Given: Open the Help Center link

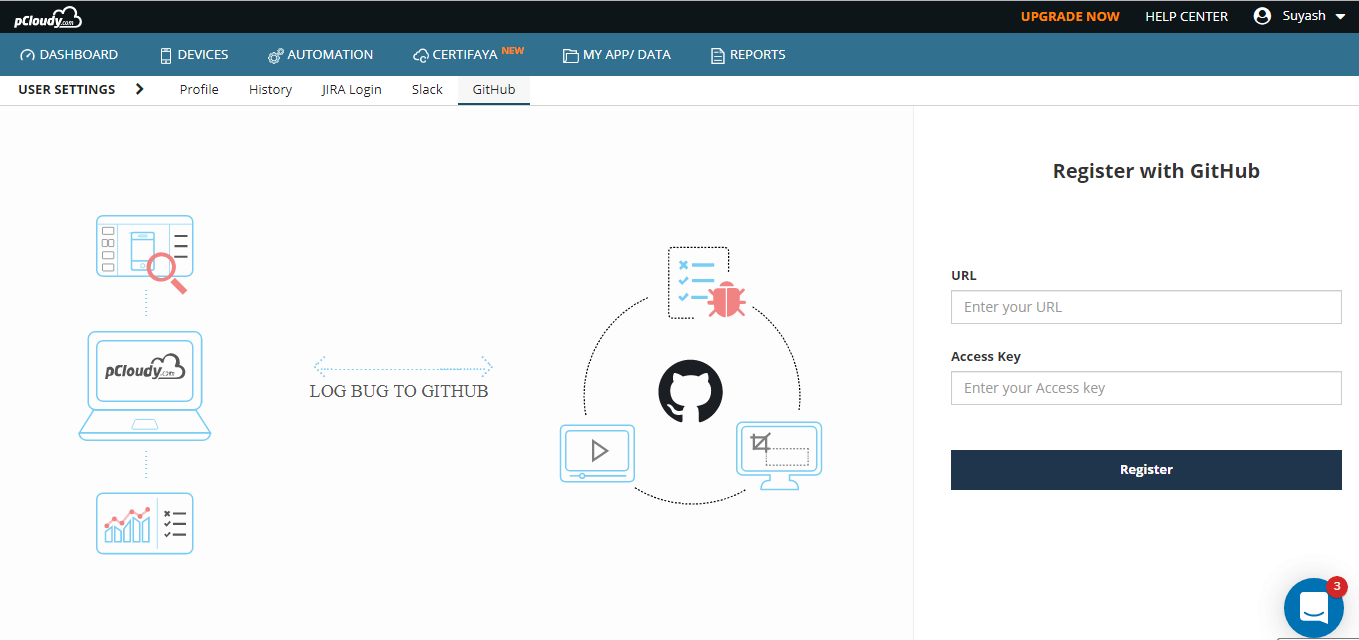Looking at the screenshot, I should [x=1187, y=17].
